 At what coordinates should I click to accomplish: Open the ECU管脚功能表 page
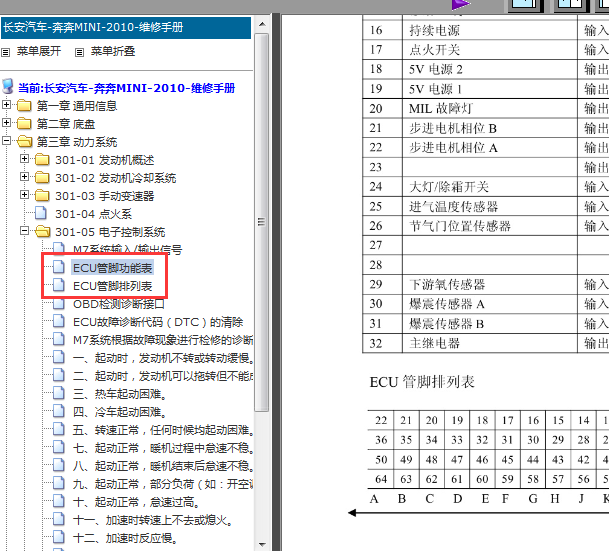tap(113, 268)
